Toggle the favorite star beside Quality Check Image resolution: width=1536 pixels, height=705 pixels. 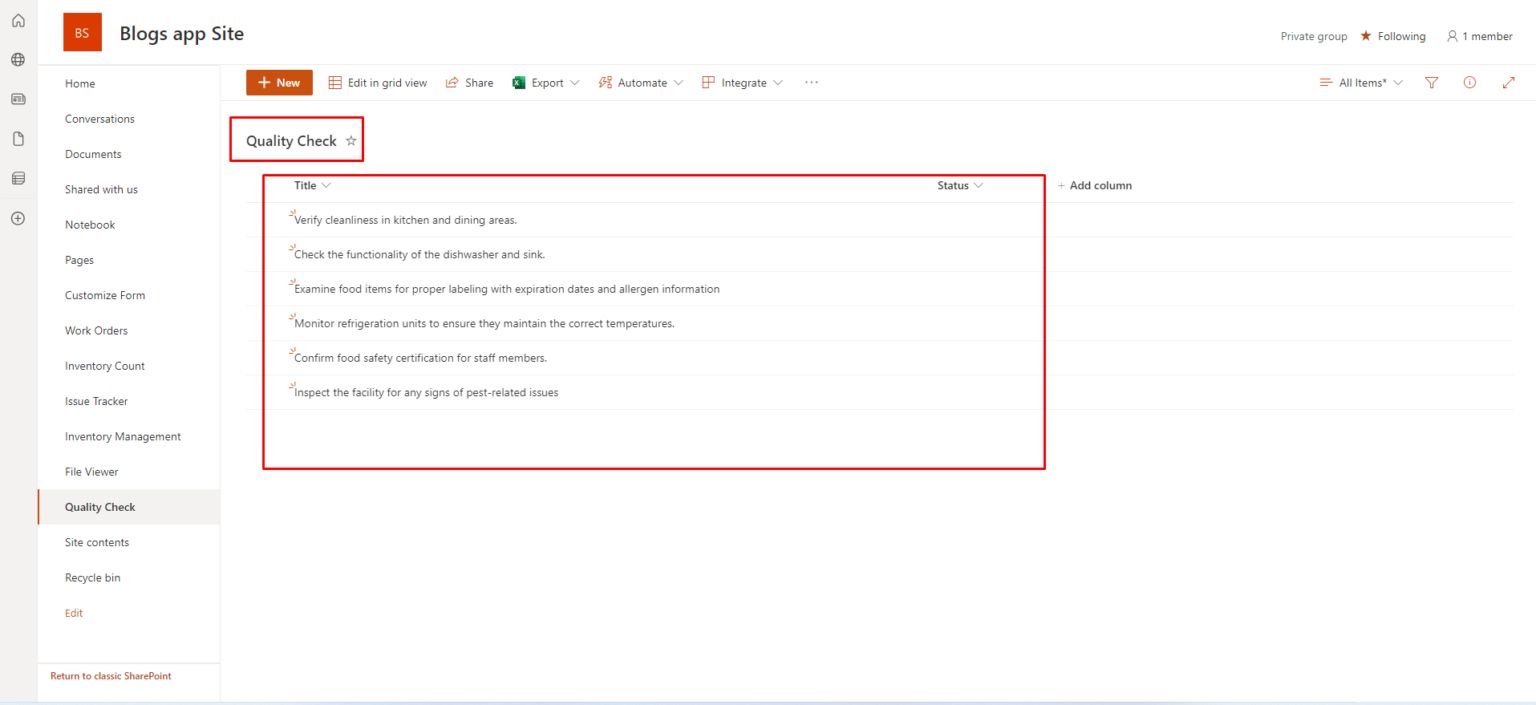[x=351, y=141]
